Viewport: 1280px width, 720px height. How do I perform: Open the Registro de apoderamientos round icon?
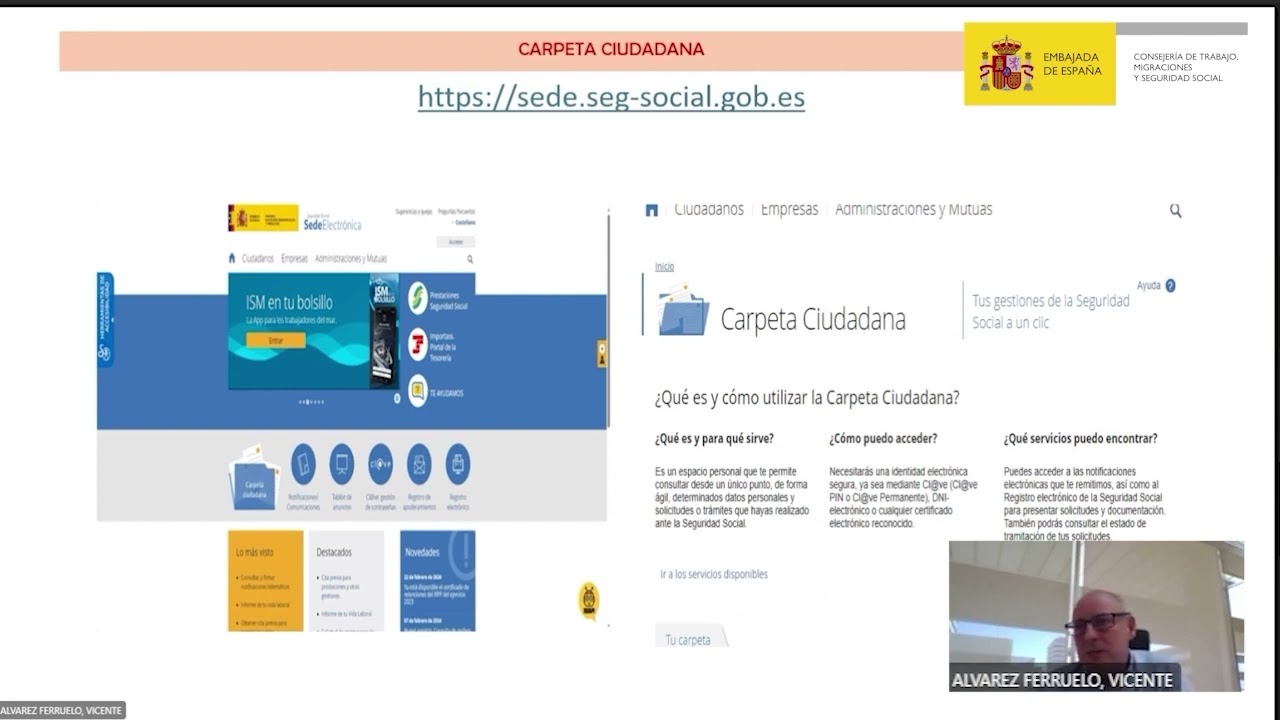420,464
